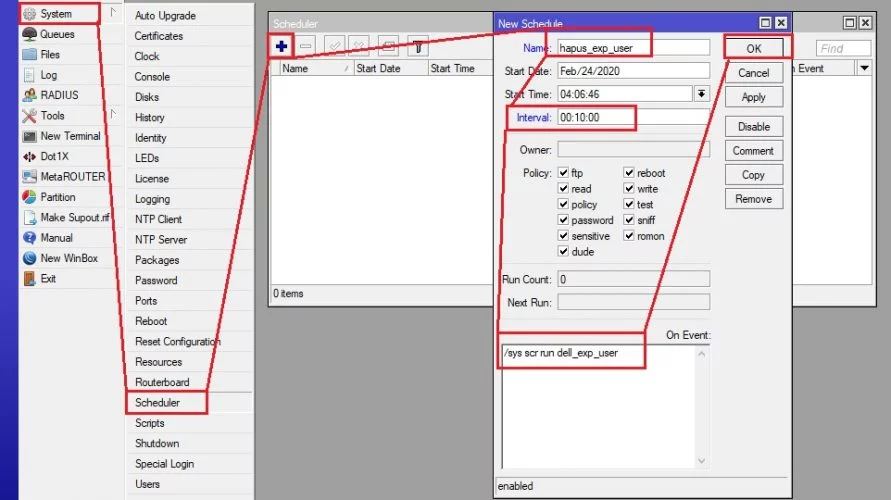Click the remove (minus) icon in Scheduler toolbar
The image size is (891, 500).
[x=306, y=47]
